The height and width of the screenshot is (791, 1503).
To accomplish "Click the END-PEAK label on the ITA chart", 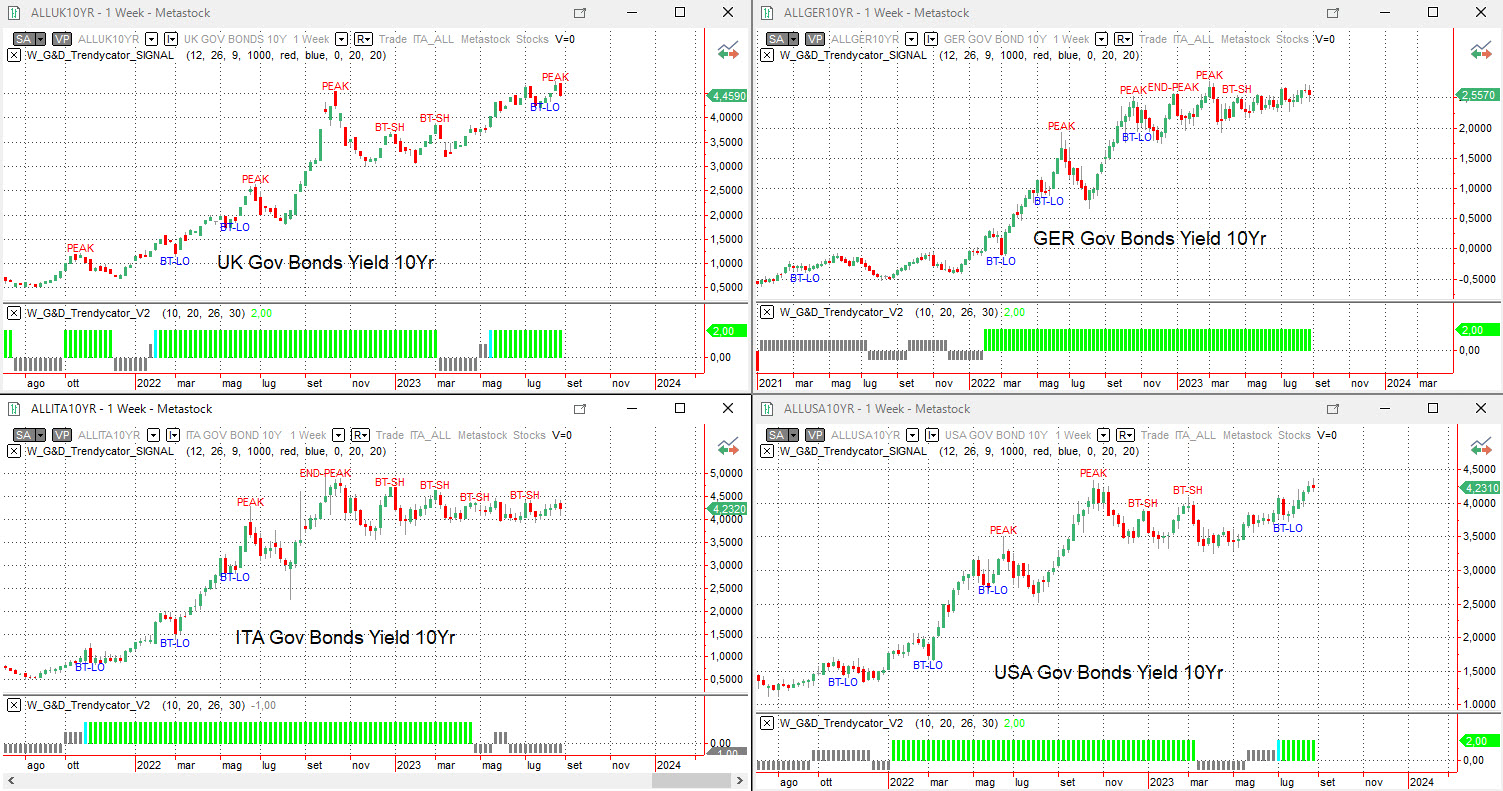I will pyautogui.click(x=325, y=473).
